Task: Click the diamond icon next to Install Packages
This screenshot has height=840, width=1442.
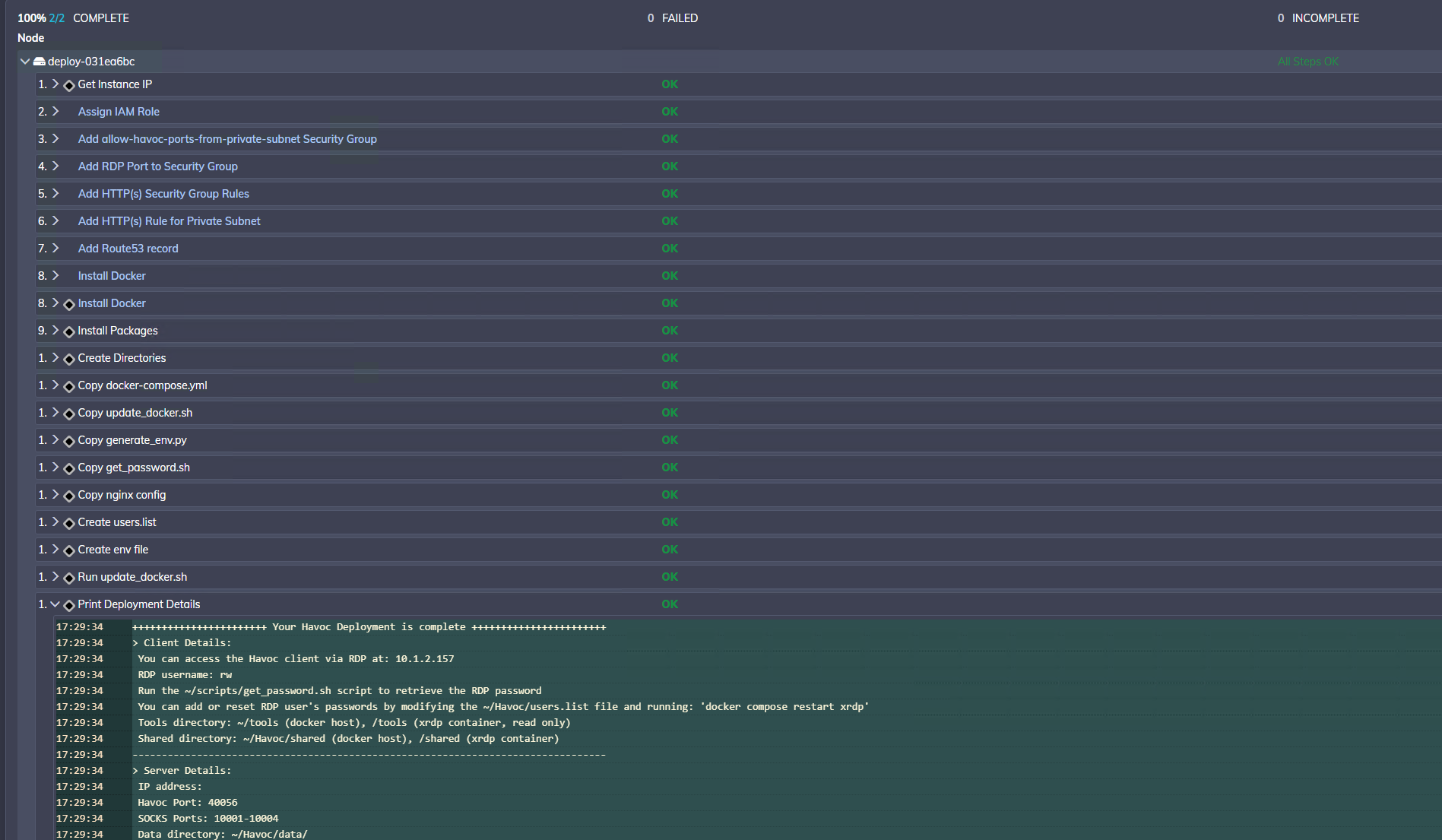Action: click(x=69, y=331)
